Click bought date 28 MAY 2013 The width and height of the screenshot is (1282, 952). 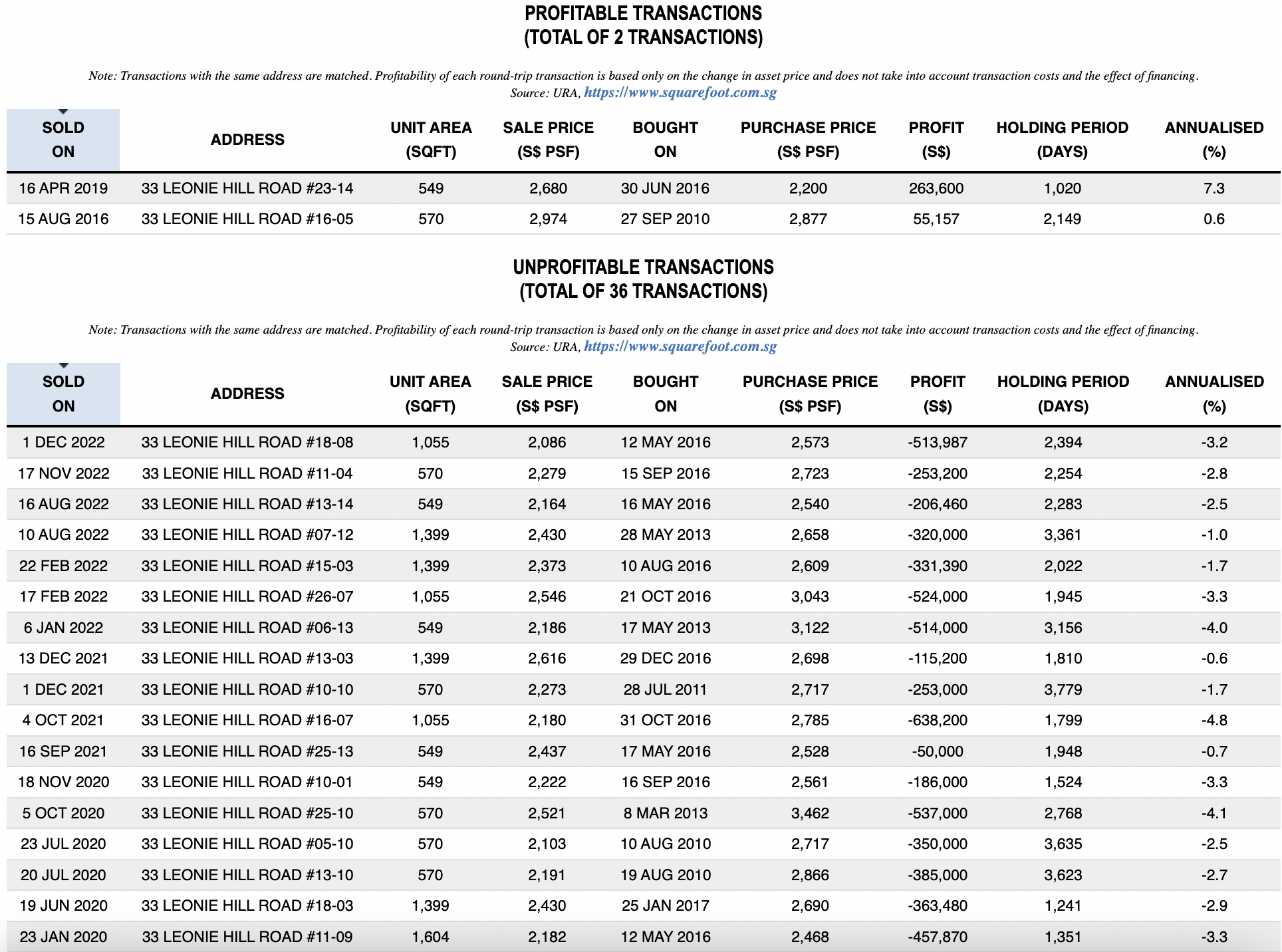click(x=666, y=535)
